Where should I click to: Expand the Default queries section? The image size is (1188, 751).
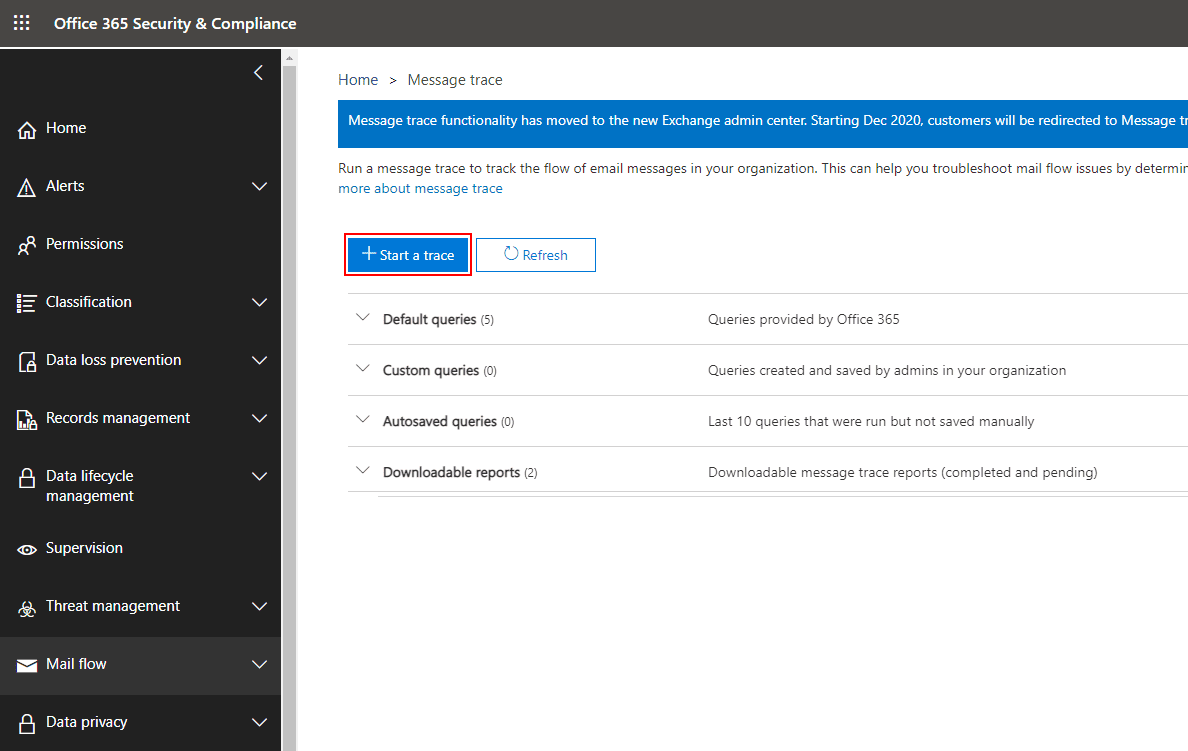click(x=363, y=318)
